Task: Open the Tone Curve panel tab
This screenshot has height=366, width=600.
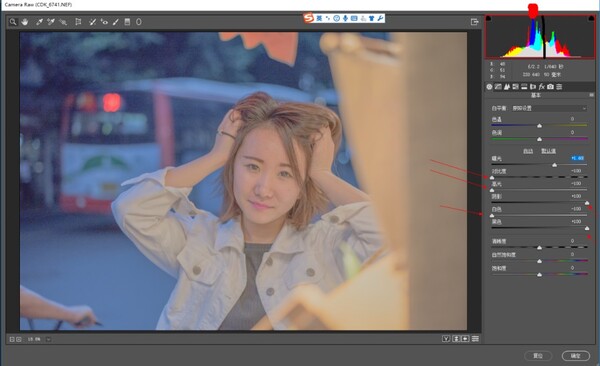Action: tap(498, 87)
